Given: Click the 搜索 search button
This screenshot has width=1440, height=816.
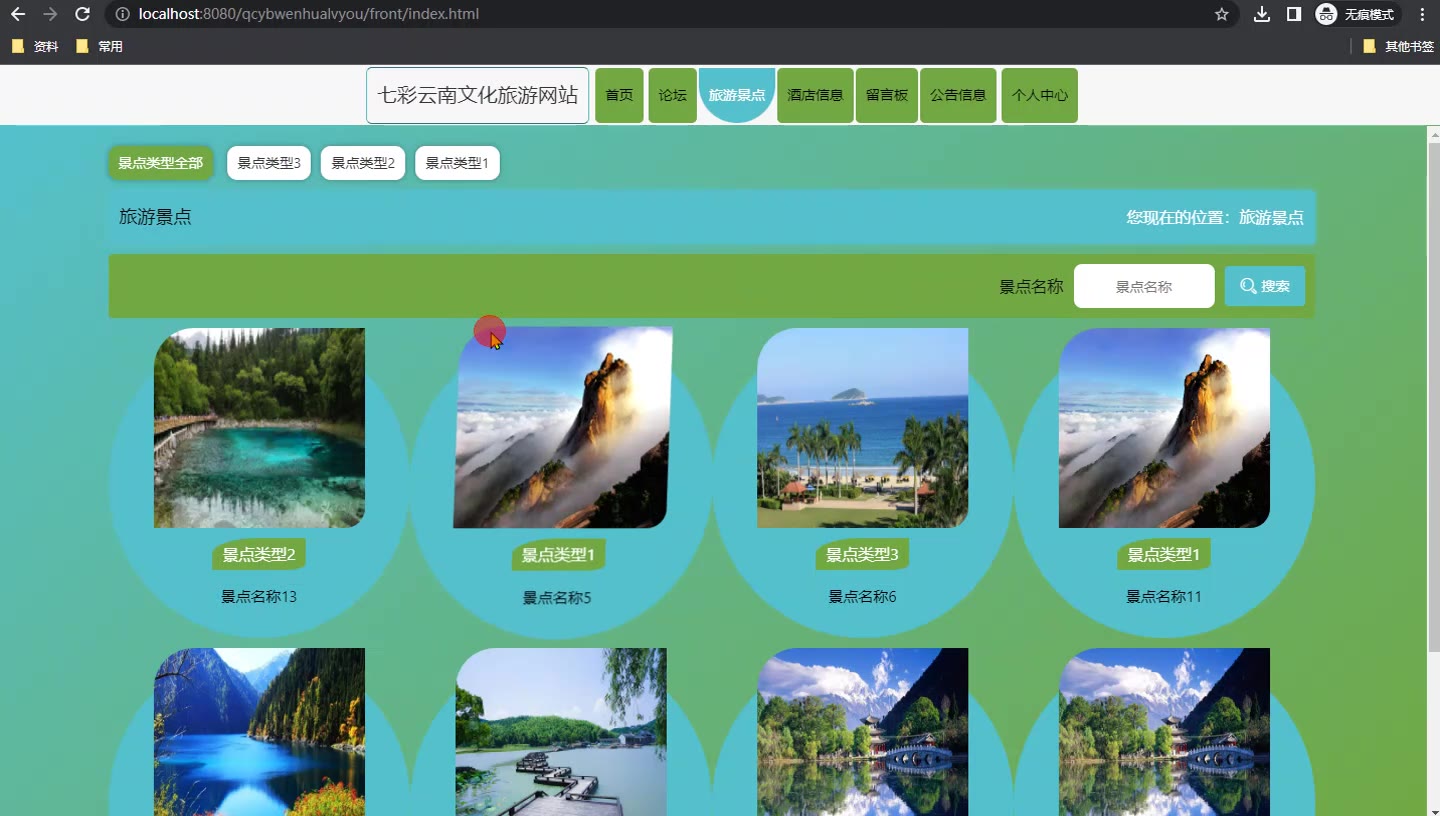Looking at the screenshot, I should pyautogui.click(x=1265, y=286).
